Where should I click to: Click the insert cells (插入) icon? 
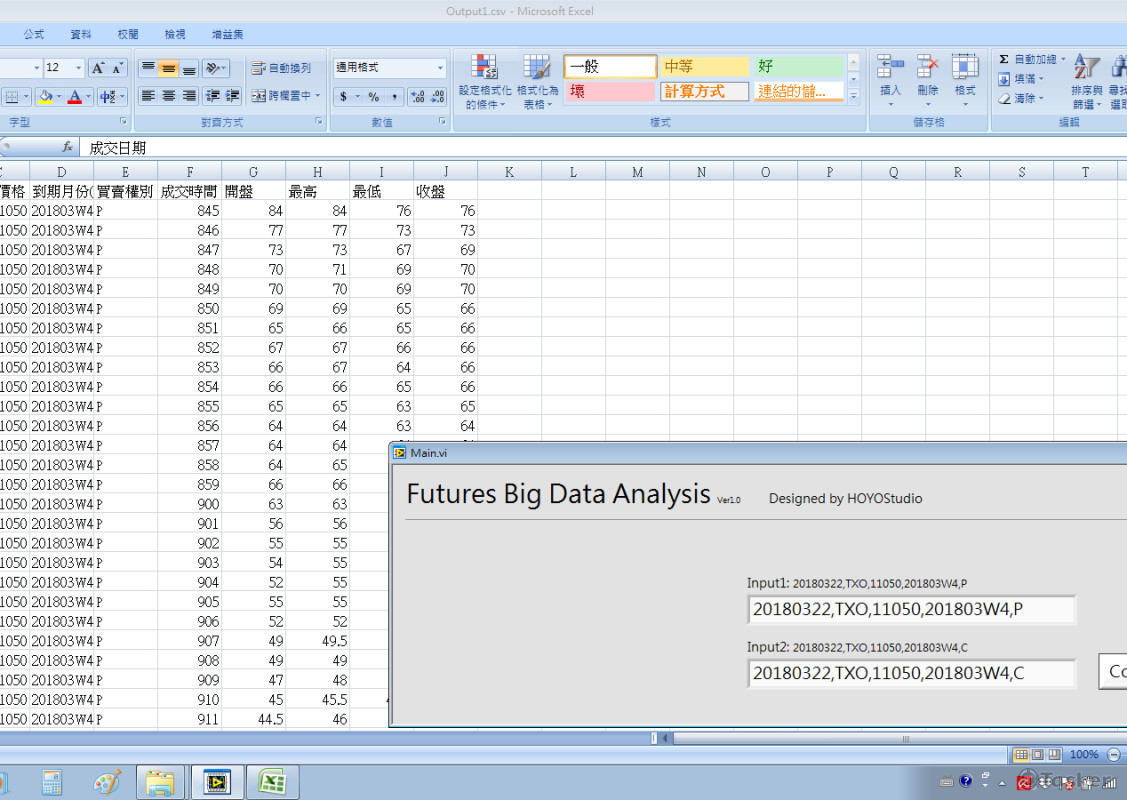[890, 80]
